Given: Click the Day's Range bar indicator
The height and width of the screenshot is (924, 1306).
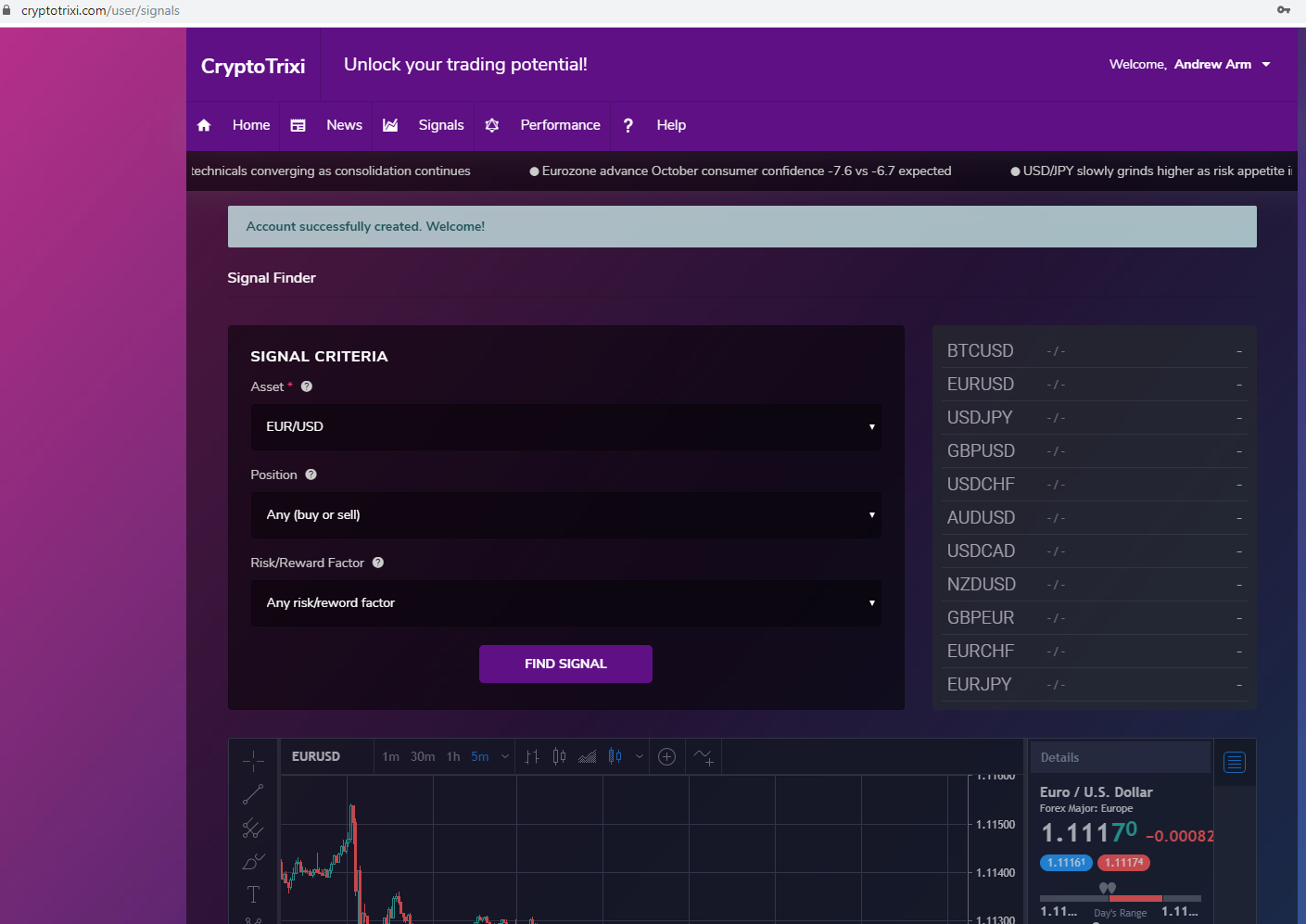Looking at the screenshot, I should pos(1121,898).
